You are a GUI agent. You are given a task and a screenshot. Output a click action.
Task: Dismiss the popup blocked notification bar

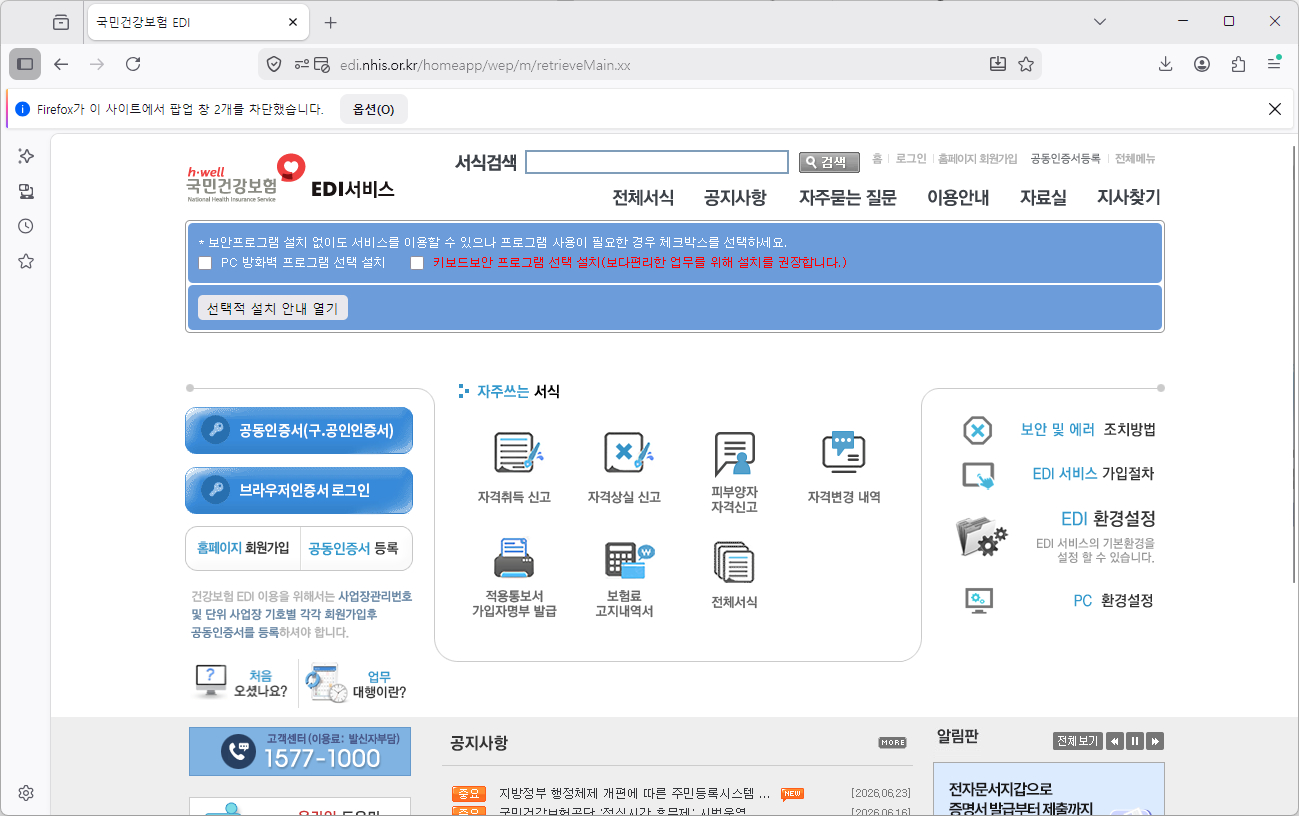tap(1275, 109)
